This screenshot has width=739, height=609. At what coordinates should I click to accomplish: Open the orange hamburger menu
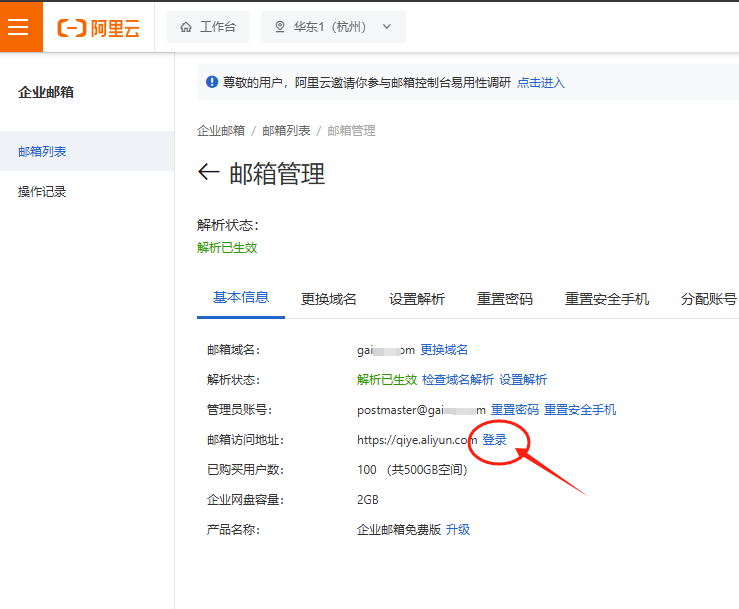pos(19,26)
